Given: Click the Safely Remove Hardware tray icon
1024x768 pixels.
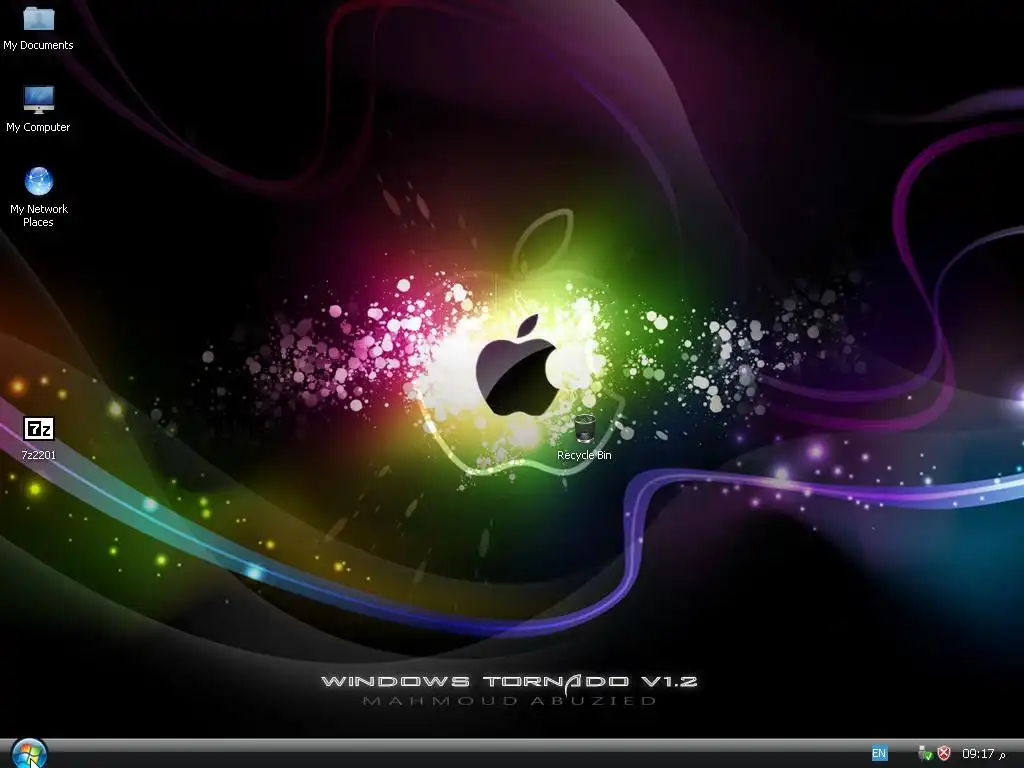Looking at the screenshot, I should (x=925, y=754).
